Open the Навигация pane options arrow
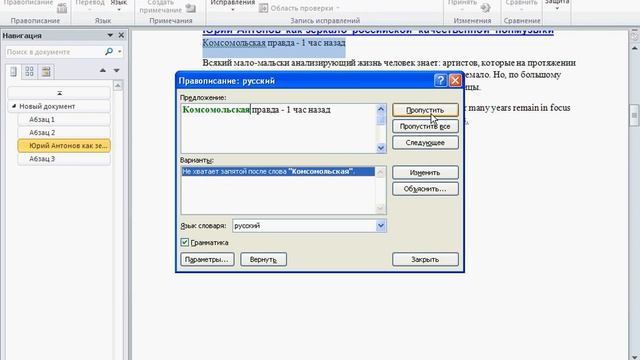Screen dimensions: 640x360 (x=110, y=36)
